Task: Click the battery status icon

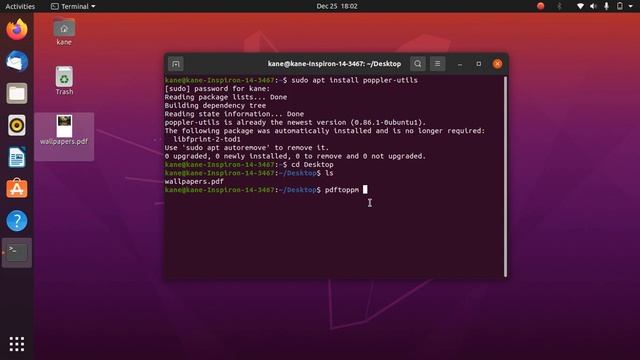Action: (x=620, y=6)
